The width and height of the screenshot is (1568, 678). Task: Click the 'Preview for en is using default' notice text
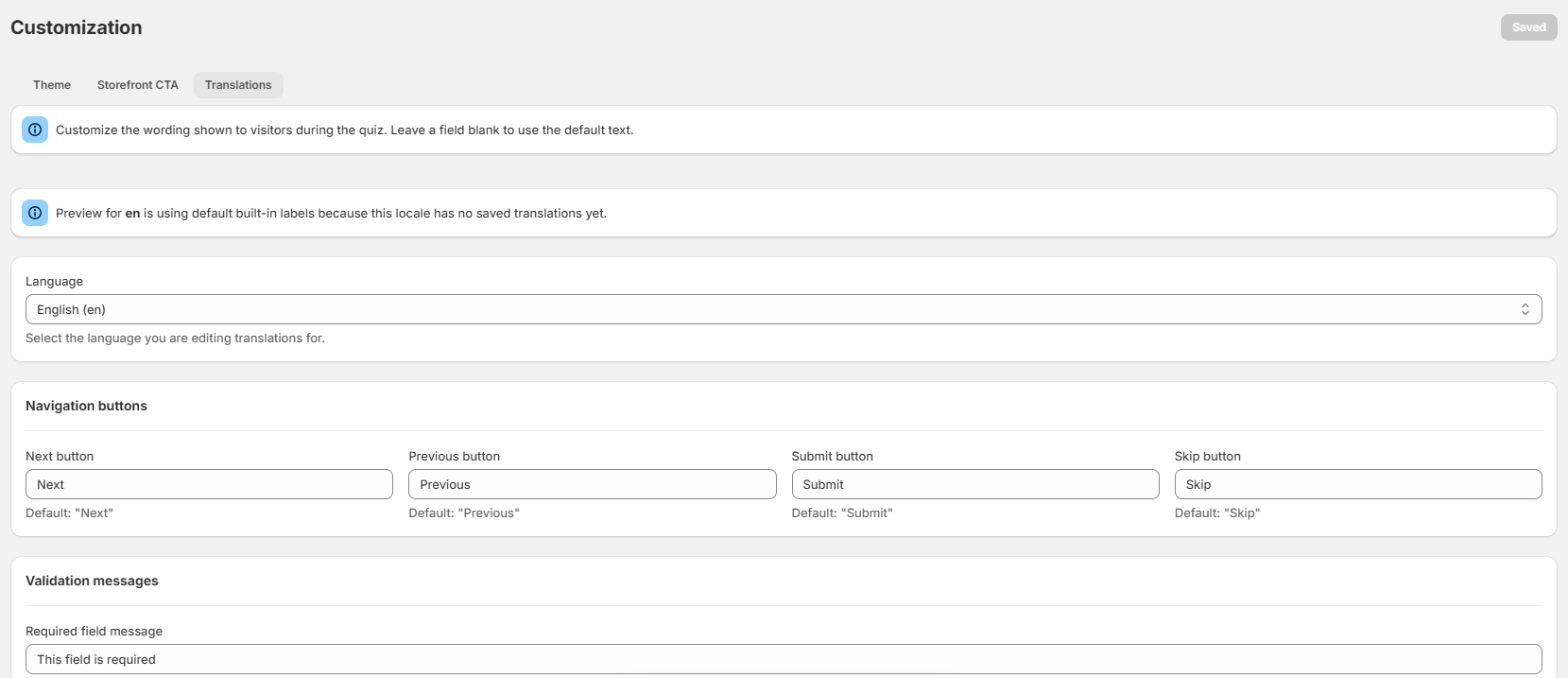tap(331, 213)
